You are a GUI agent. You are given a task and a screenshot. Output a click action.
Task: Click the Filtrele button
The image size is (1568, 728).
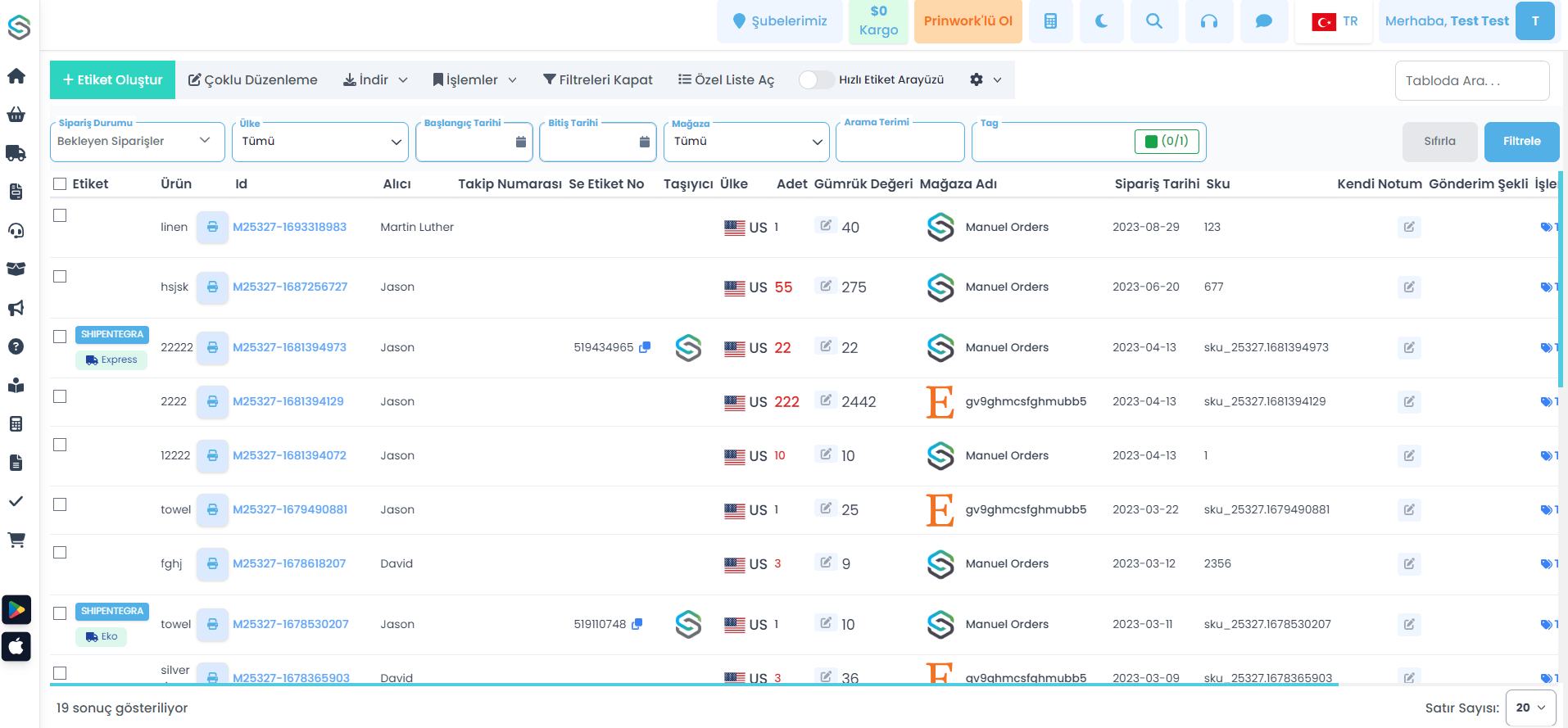(1521, 142)
